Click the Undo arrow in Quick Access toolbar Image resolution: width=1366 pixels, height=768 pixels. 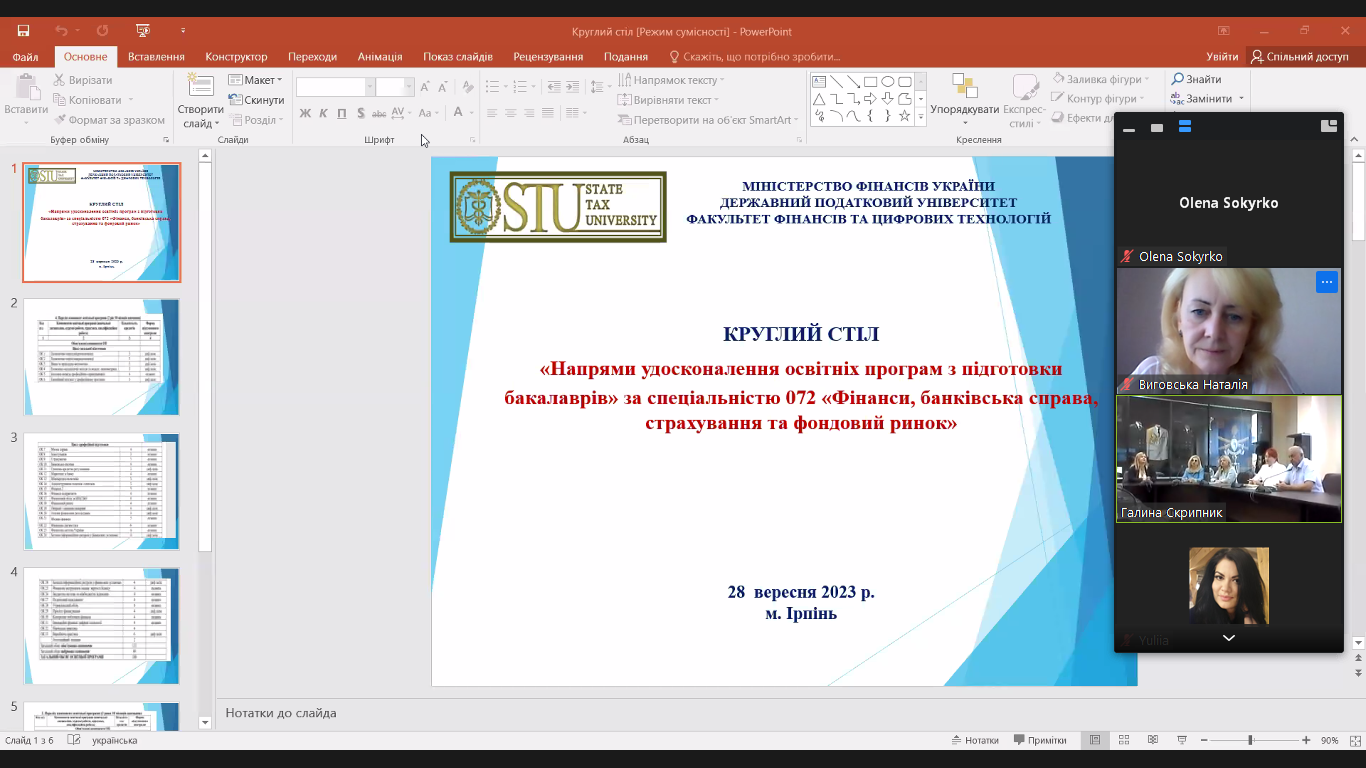[x=62, y=31]
